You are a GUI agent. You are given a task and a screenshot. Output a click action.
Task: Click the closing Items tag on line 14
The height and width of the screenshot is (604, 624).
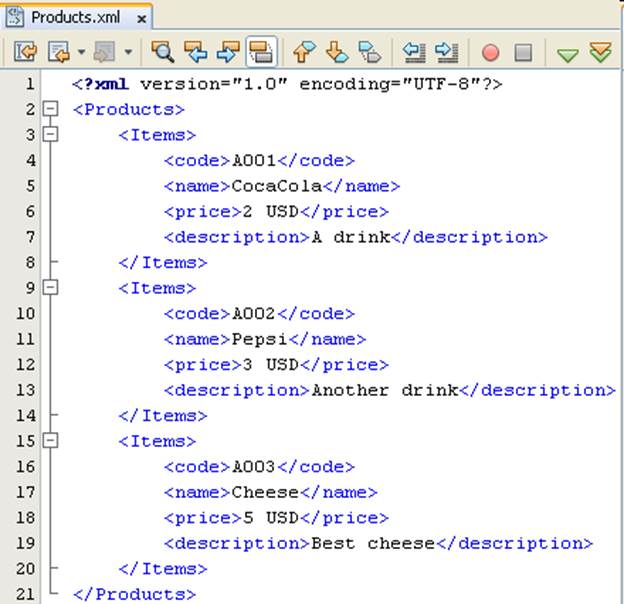163,416
